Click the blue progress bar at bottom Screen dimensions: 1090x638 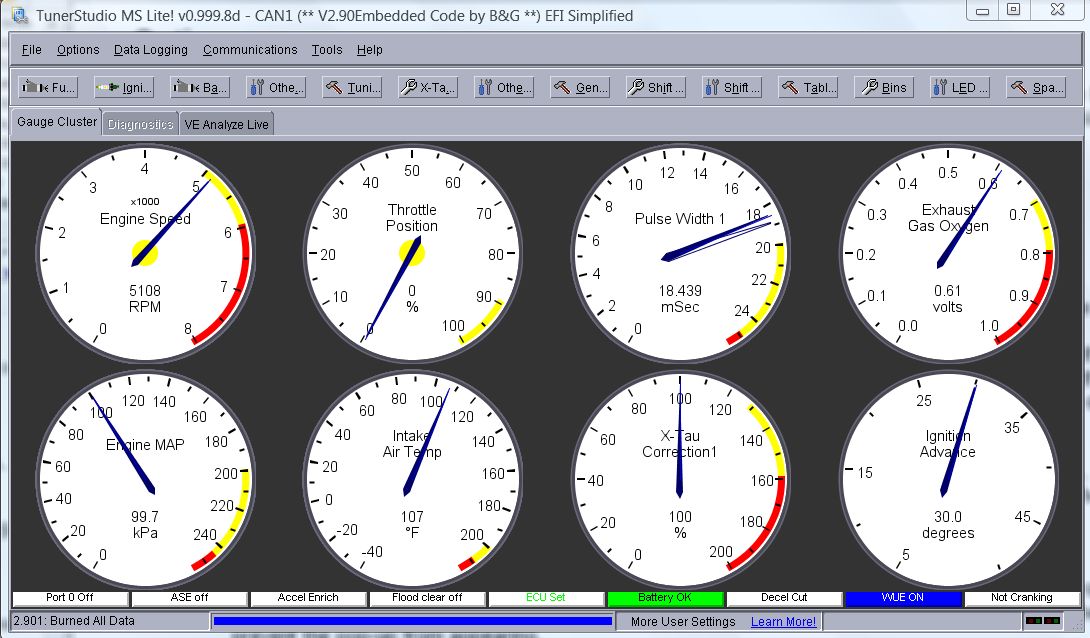coord(413,621)
